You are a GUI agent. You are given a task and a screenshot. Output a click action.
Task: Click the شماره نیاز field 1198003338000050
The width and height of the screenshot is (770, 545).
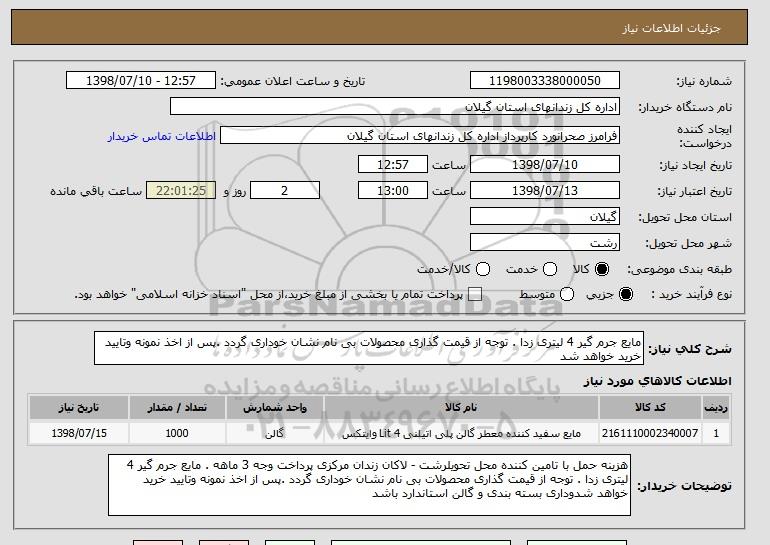[x=545, y=81]
